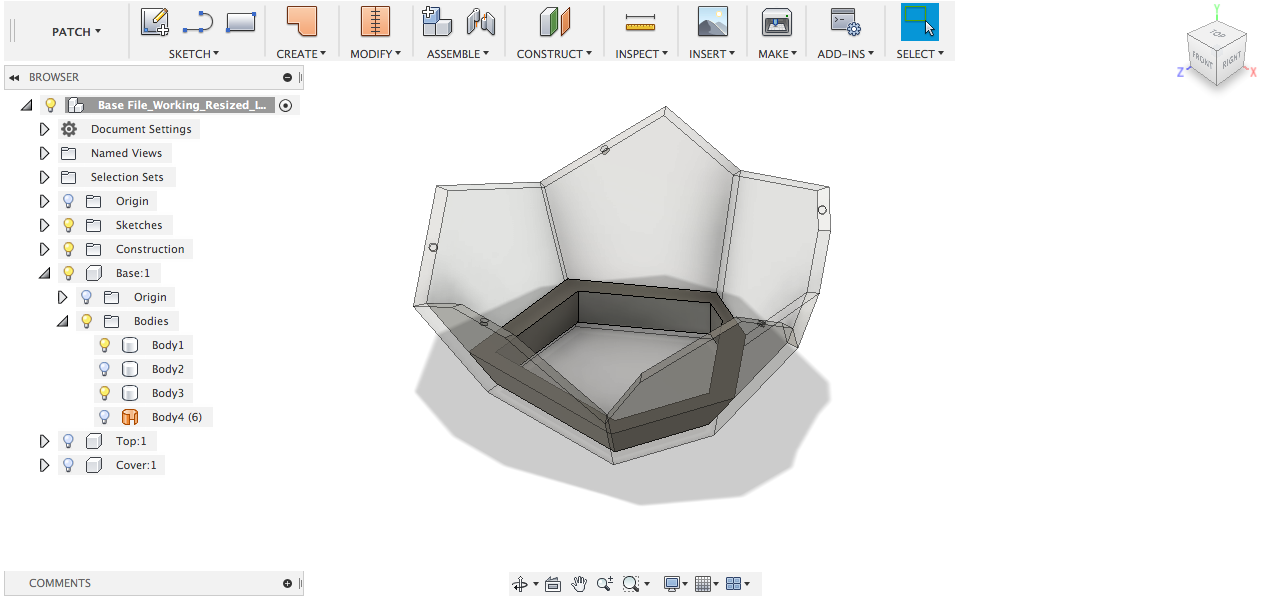The image size is (1270, 599).
Task: Select the Joint tool icon
Action: coord(481,22)
